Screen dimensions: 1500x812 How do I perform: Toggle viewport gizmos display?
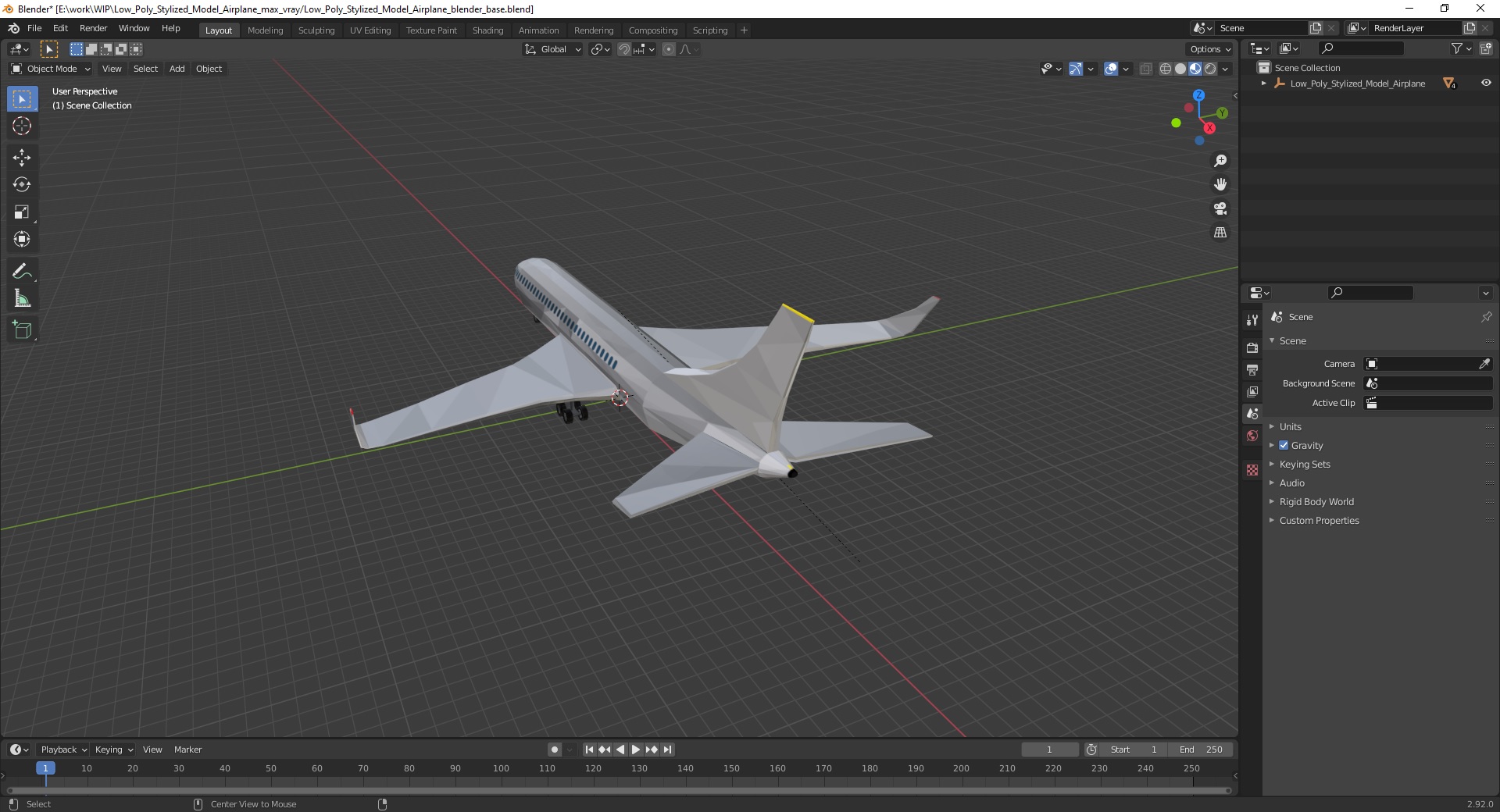coord(1076,69)
